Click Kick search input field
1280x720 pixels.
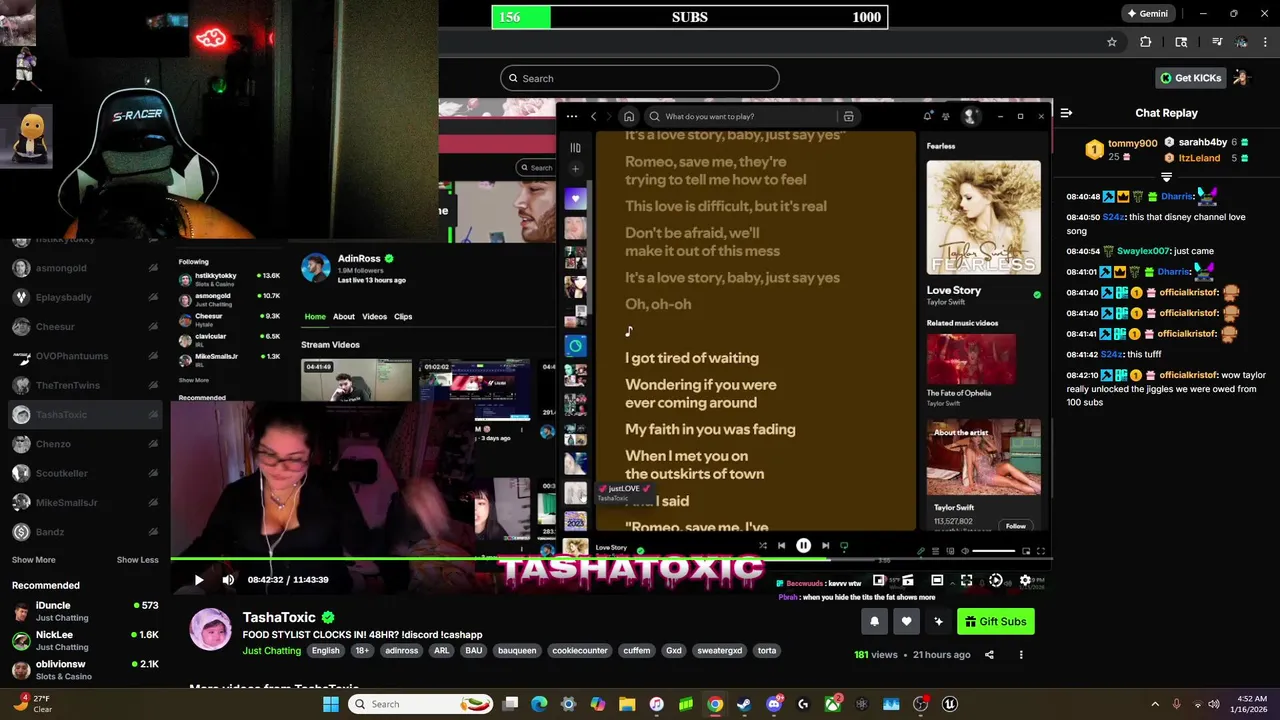point(640,78)
